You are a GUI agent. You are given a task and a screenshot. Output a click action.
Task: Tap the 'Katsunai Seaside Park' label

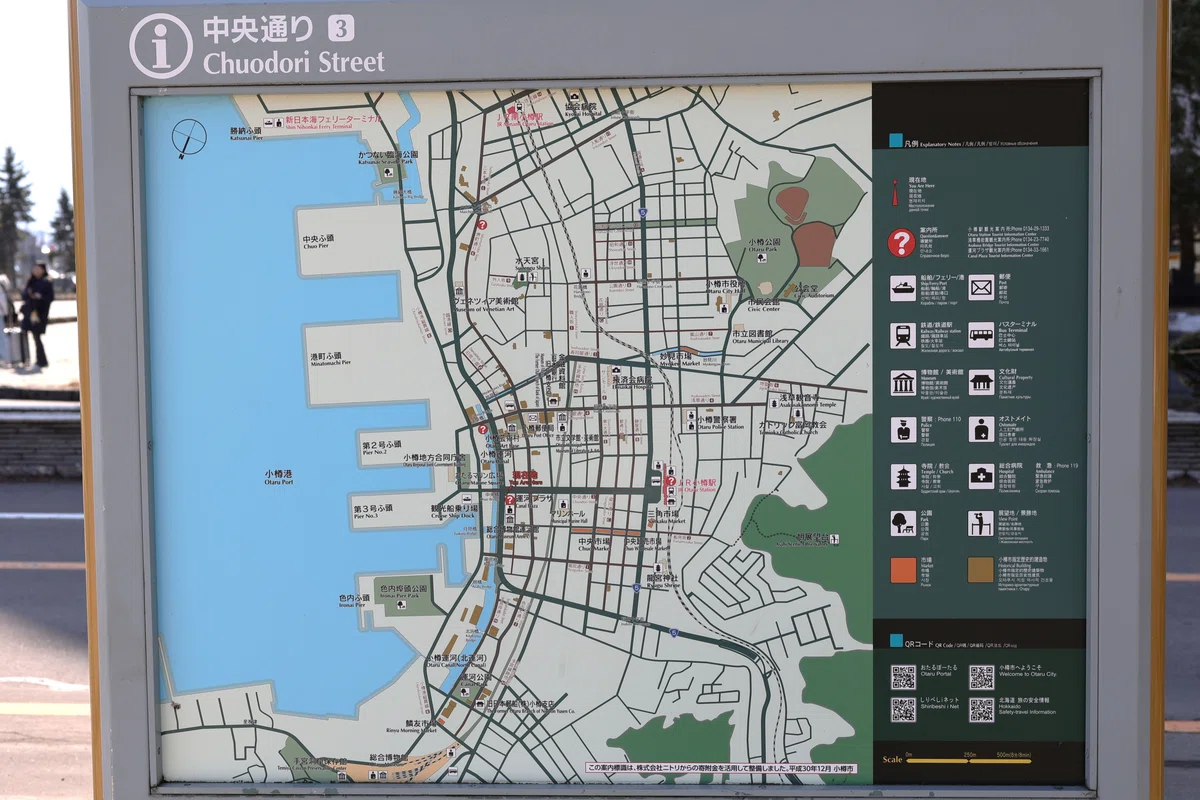[388, 162]
